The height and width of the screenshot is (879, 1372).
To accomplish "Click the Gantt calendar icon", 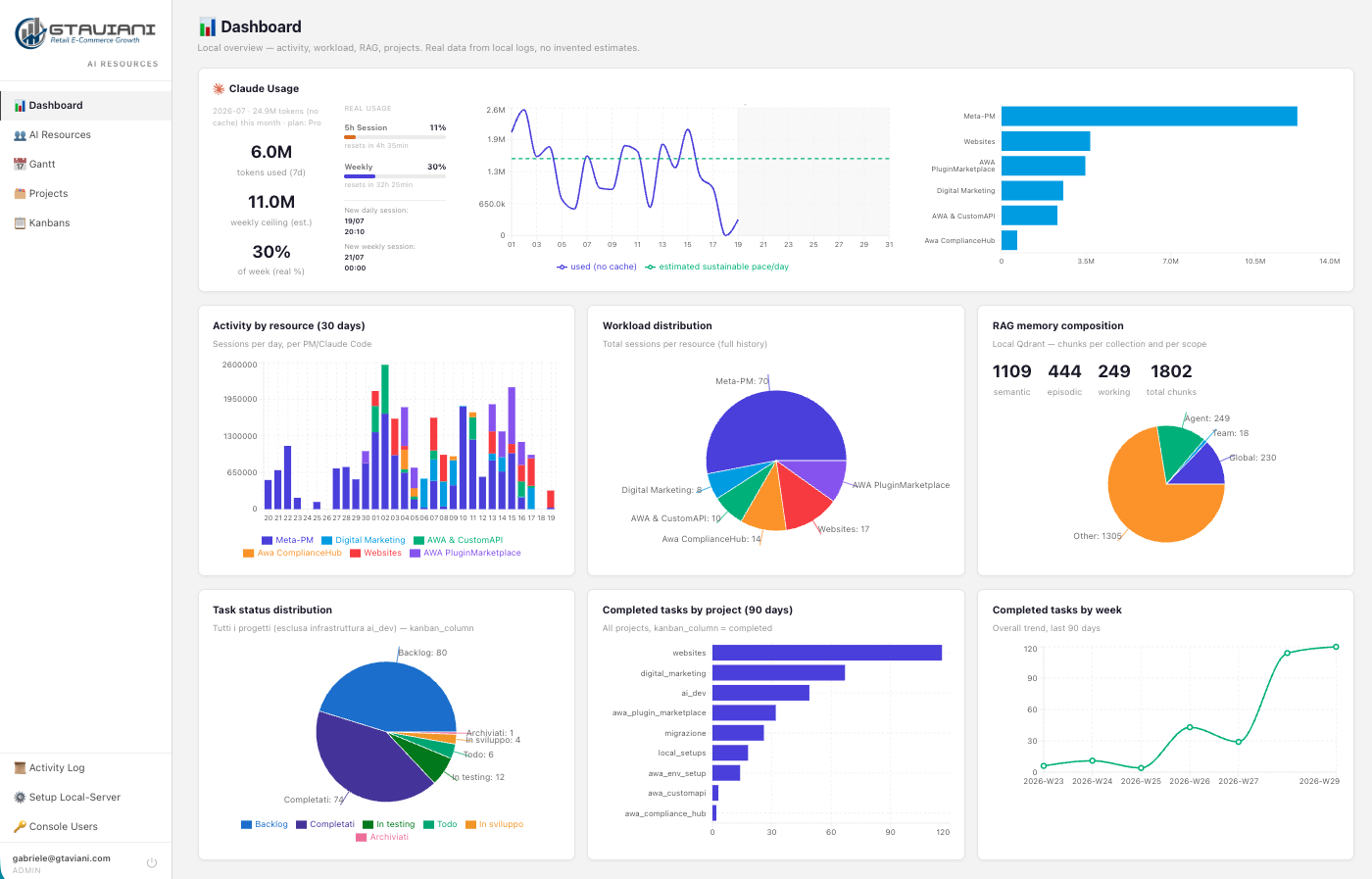I will (x=20, y=165).
